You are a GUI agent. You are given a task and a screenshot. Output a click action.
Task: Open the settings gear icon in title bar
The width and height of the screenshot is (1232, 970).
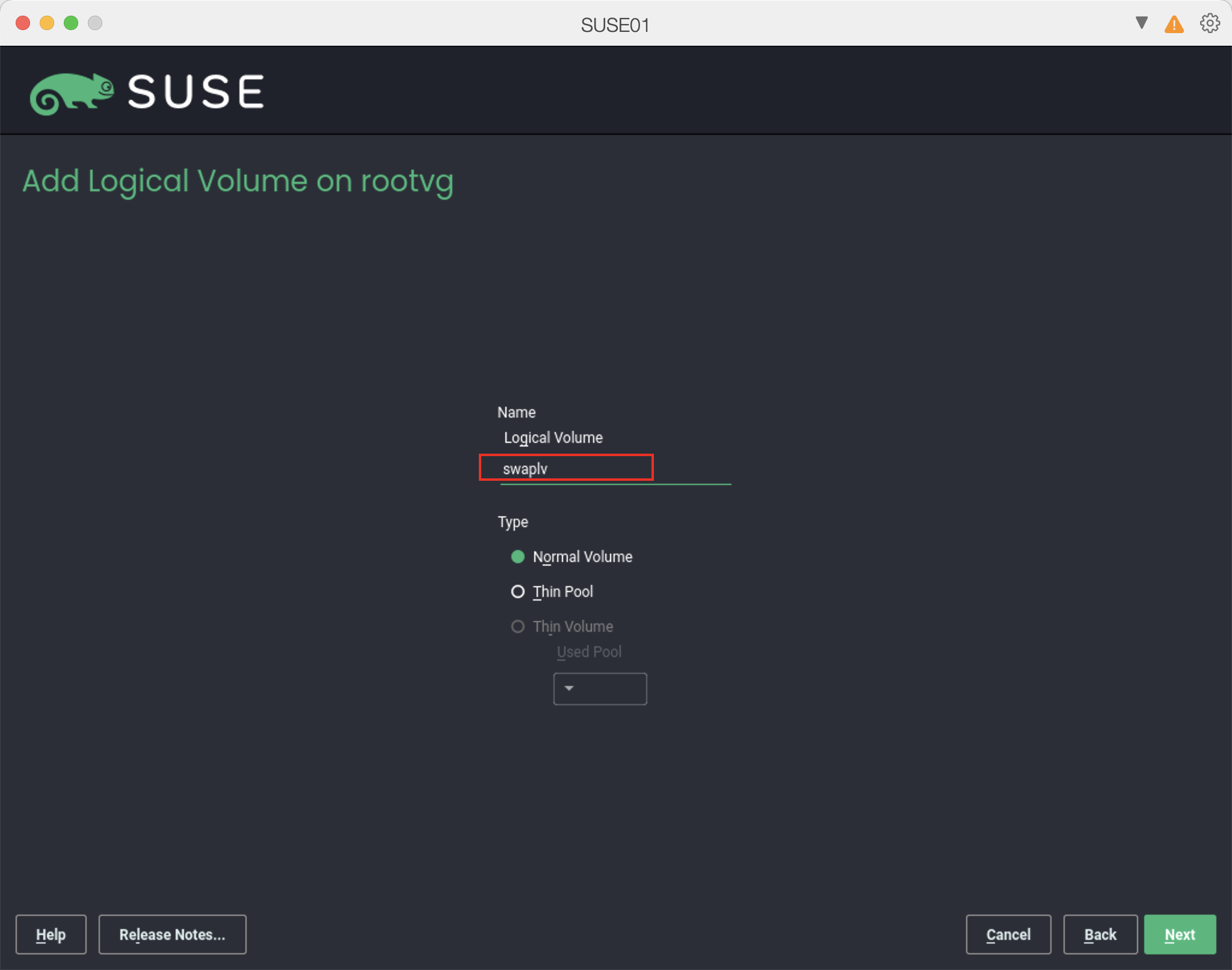[1209, 23]
